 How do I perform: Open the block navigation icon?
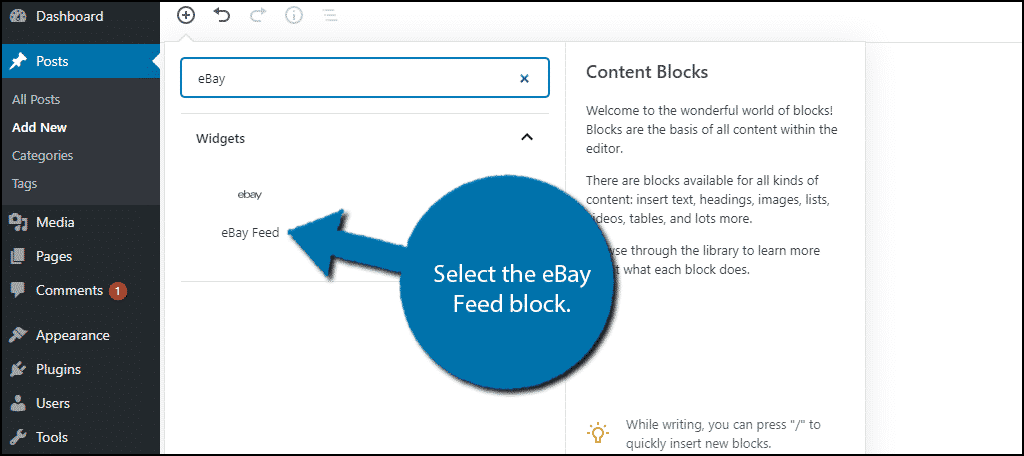pyautogui.click(x=329, y=15)
